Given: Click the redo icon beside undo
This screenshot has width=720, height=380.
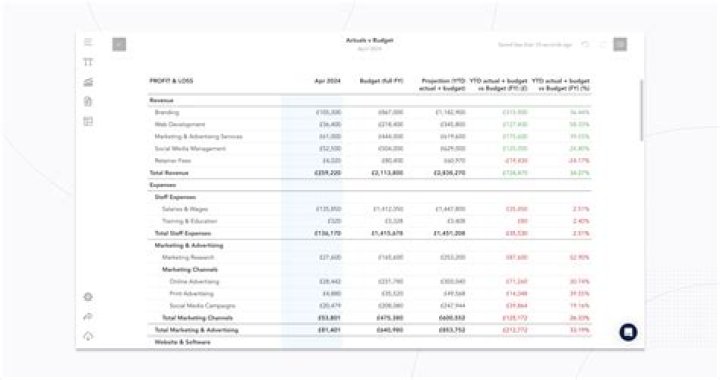Looking at the screenshot, I should (x=603, y=45).
